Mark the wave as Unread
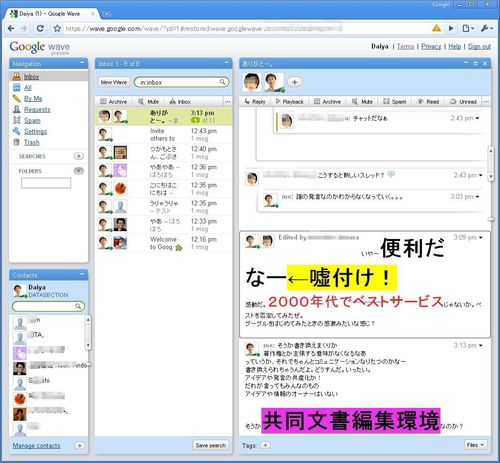 463,101
